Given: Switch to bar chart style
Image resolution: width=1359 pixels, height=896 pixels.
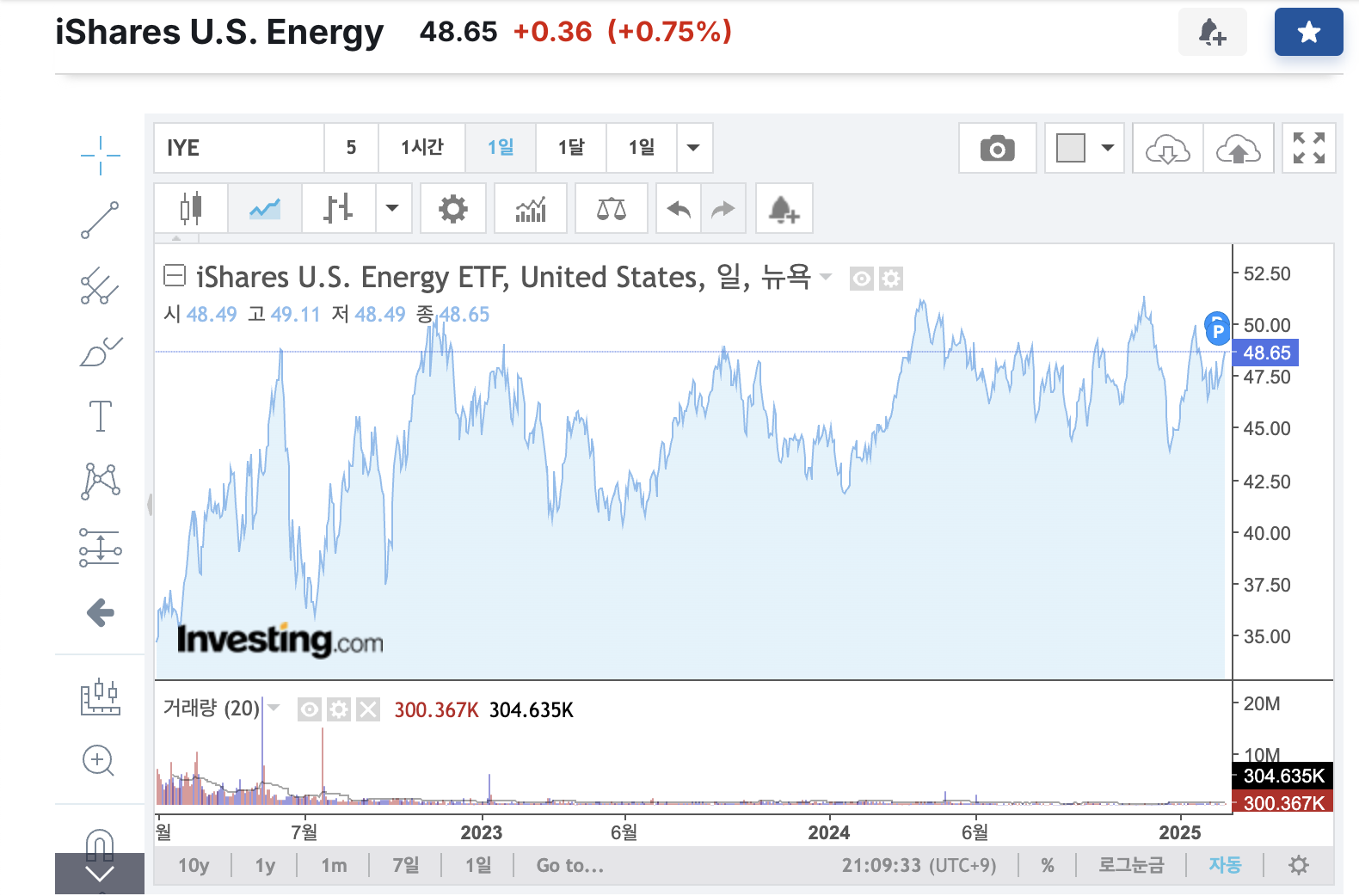Looking at the screenshot, I should 339,208.
